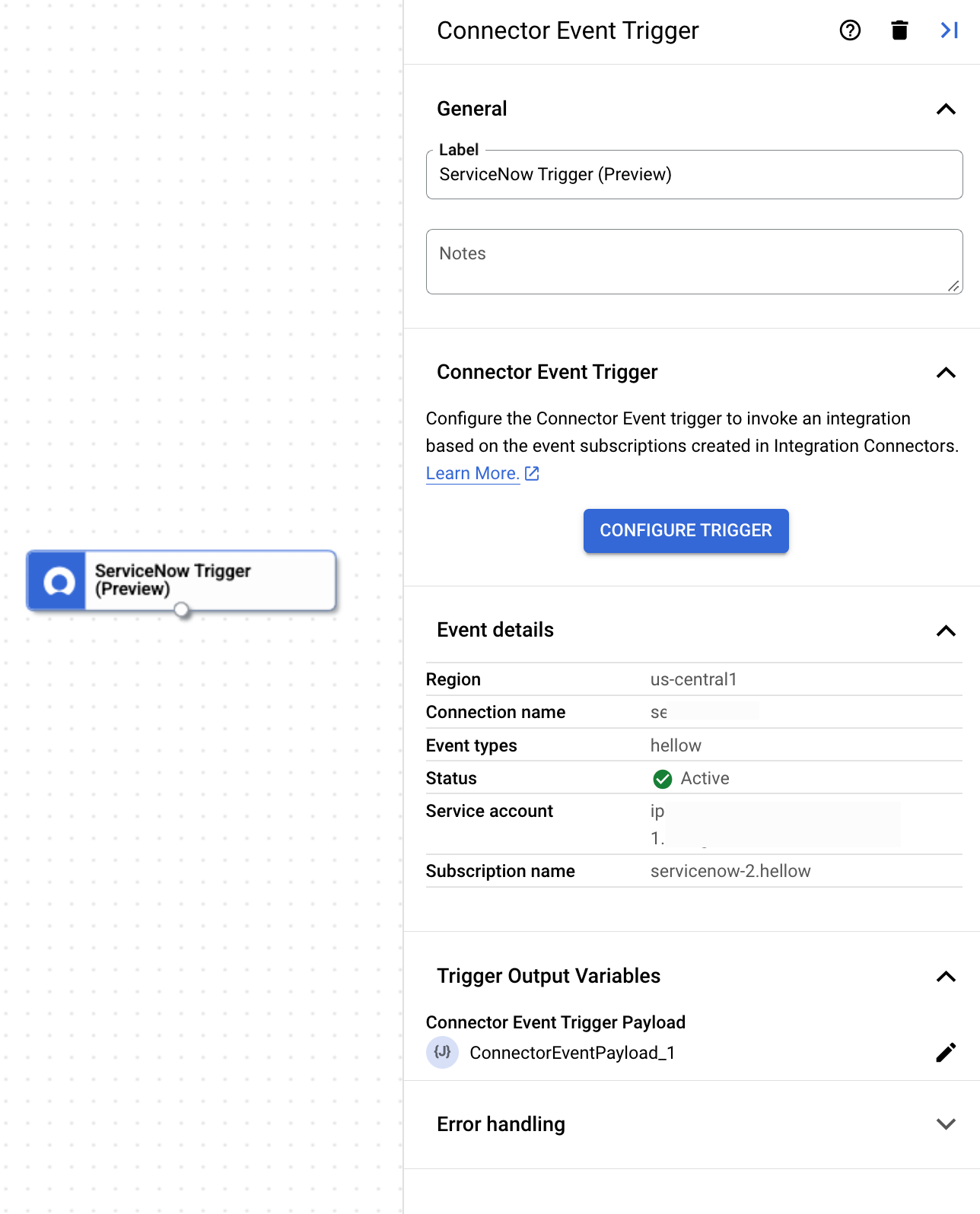
Task: Collapse the General section
Action: point(946,110)
